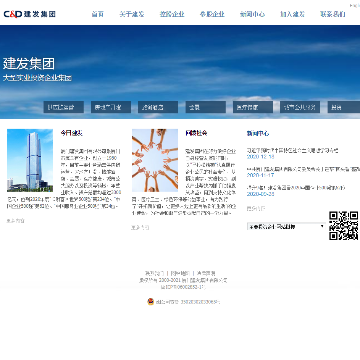Open the 首页 menu item
This screenshot has width=360, height=360.
[98, 14]
